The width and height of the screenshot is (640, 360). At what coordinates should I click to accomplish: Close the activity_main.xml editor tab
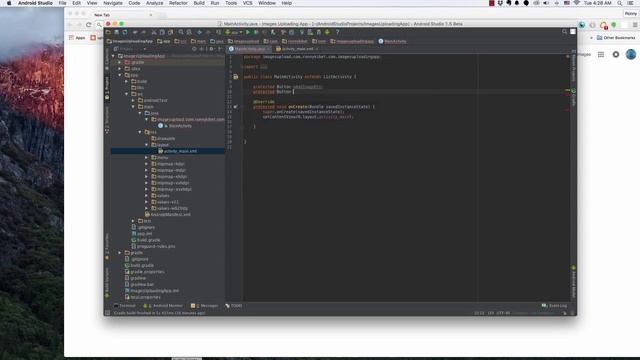316,49
